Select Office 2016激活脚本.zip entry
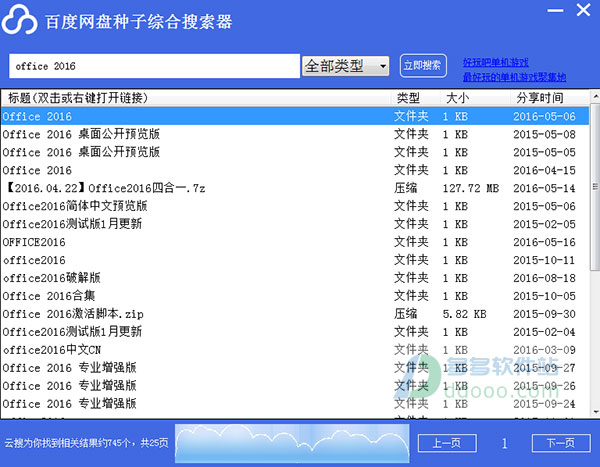 [x=295, y=314]
